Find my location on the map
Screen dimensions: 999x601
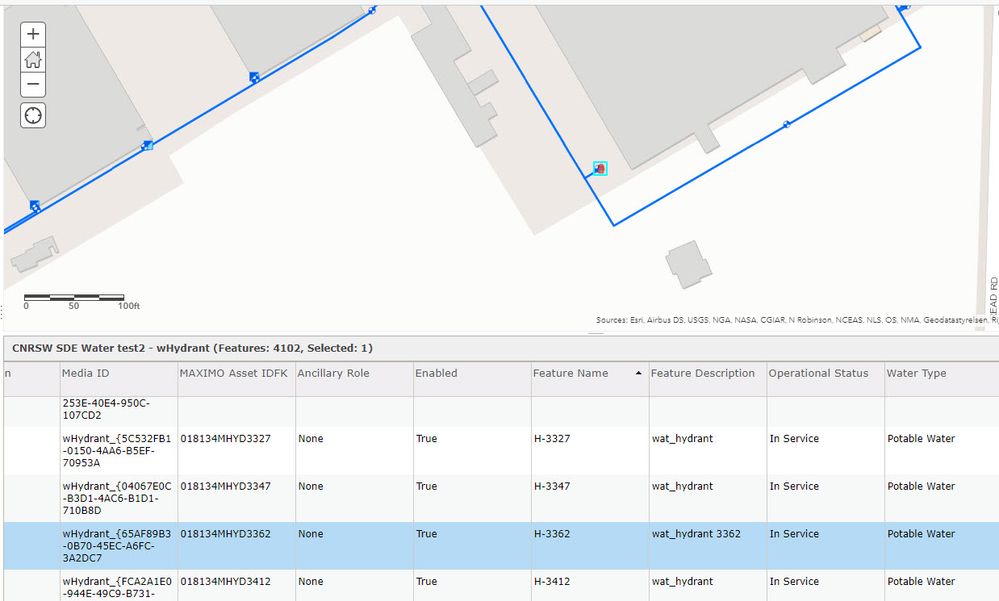(x=33, y=115)
